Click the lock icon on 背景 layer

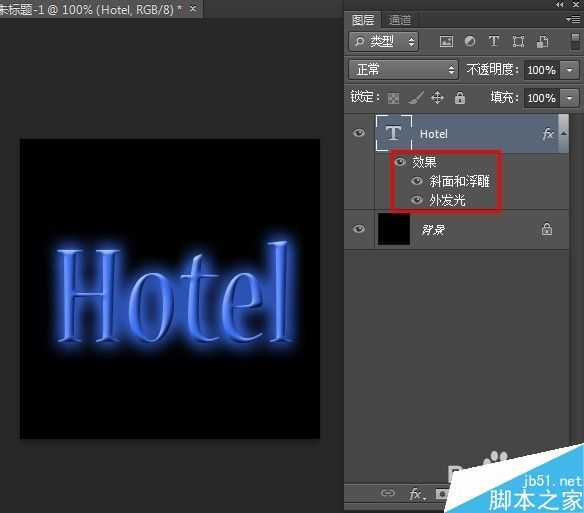click(547, 229)
